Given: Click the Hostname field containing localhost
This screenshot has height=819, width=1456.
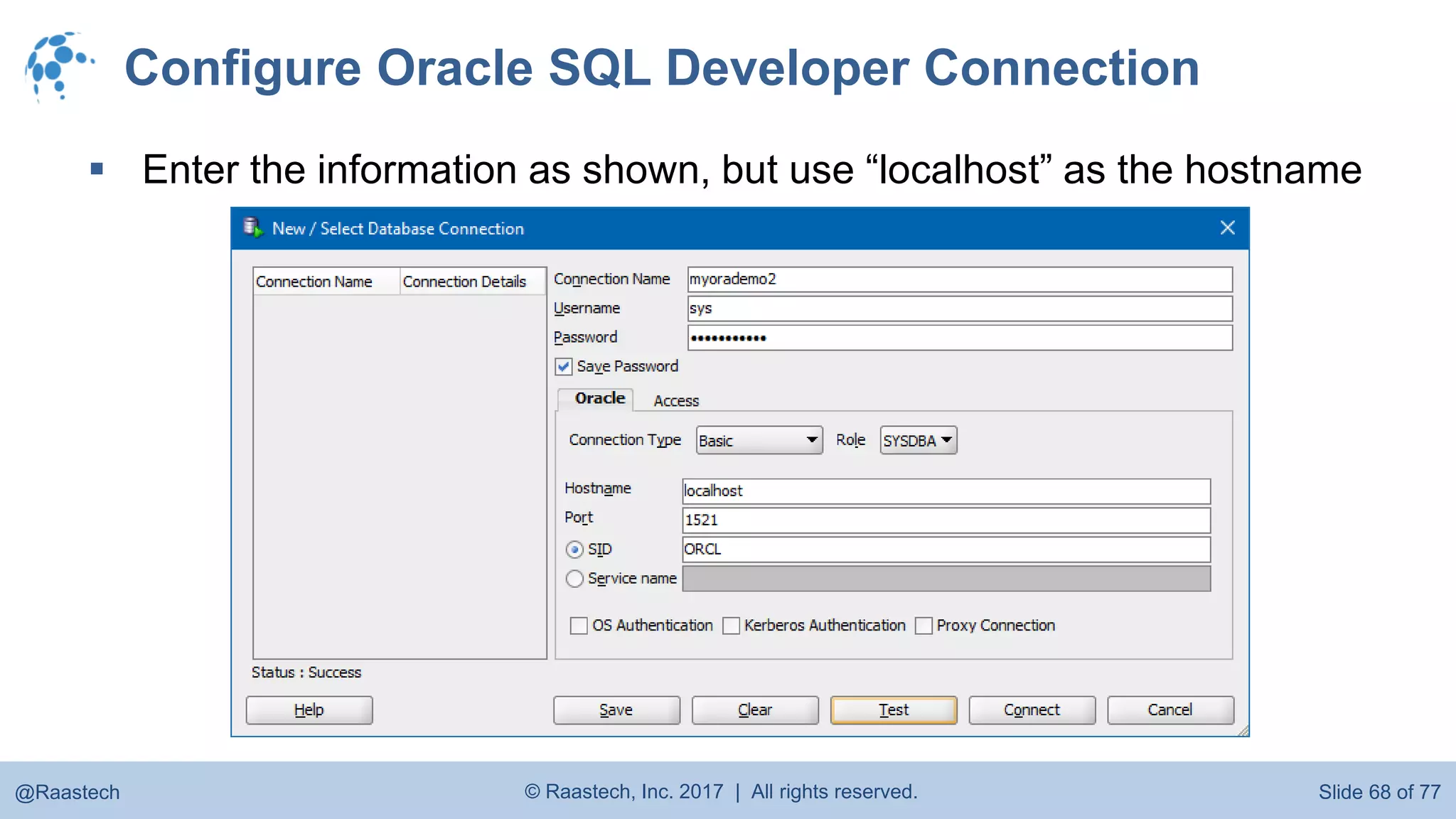Looking at the screenshot, I should [x=946, y=491].
